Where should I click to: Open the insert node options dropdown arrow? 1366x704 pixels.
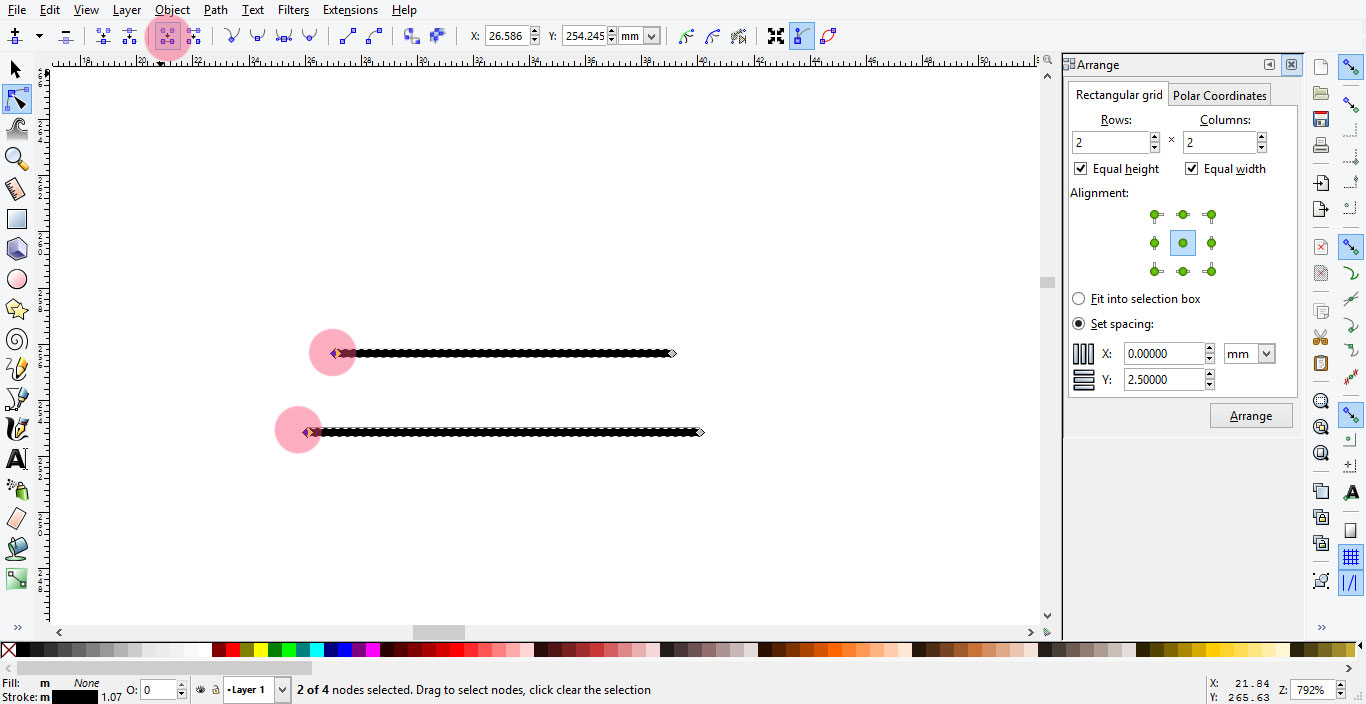[39, 36]
